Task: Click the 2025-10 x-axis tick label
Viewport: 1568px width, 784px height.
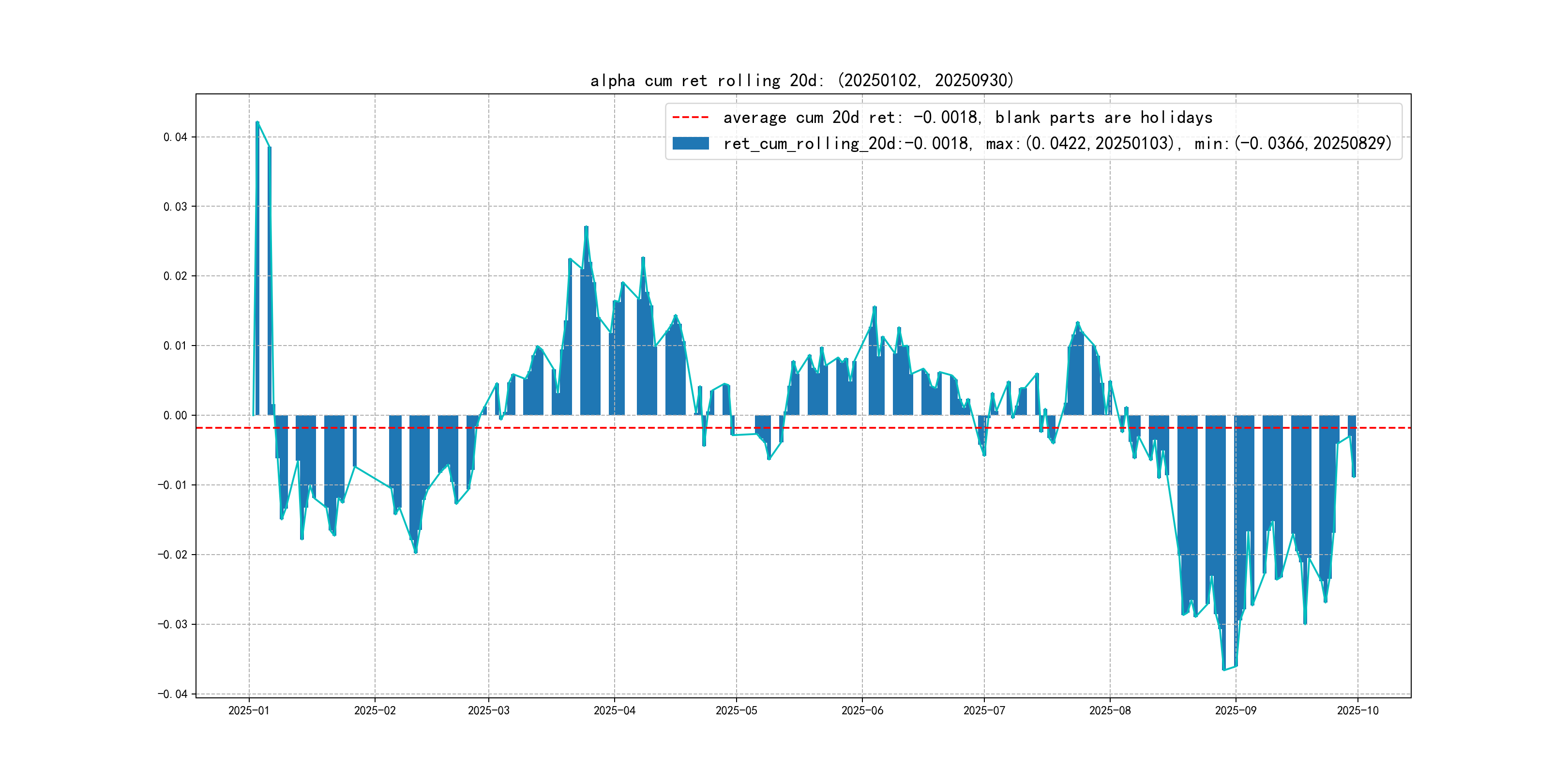Action: 1357,710
